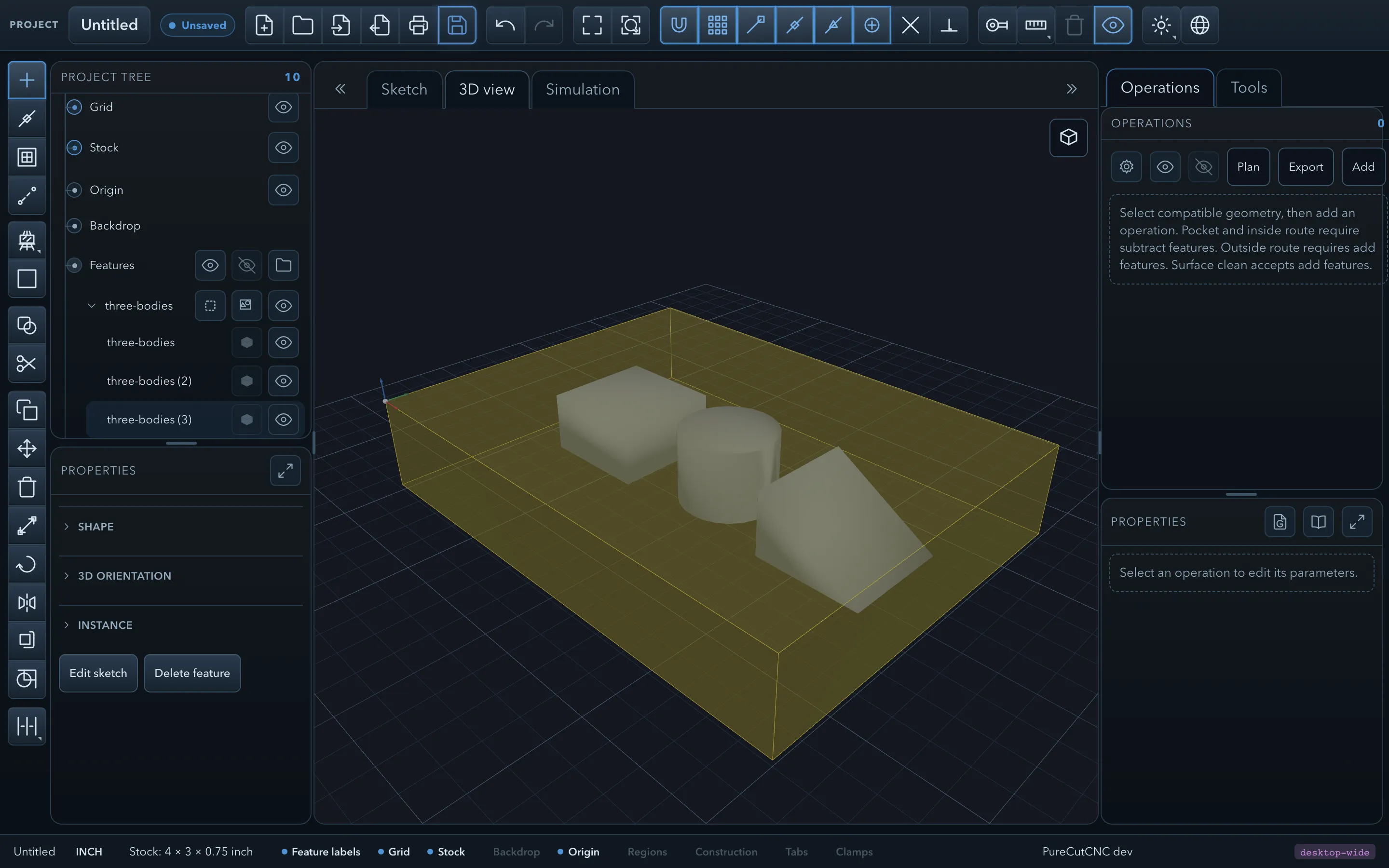Switch to the Simulation tab
Screen dimensions: 1389x868
(x=583, y=90)
